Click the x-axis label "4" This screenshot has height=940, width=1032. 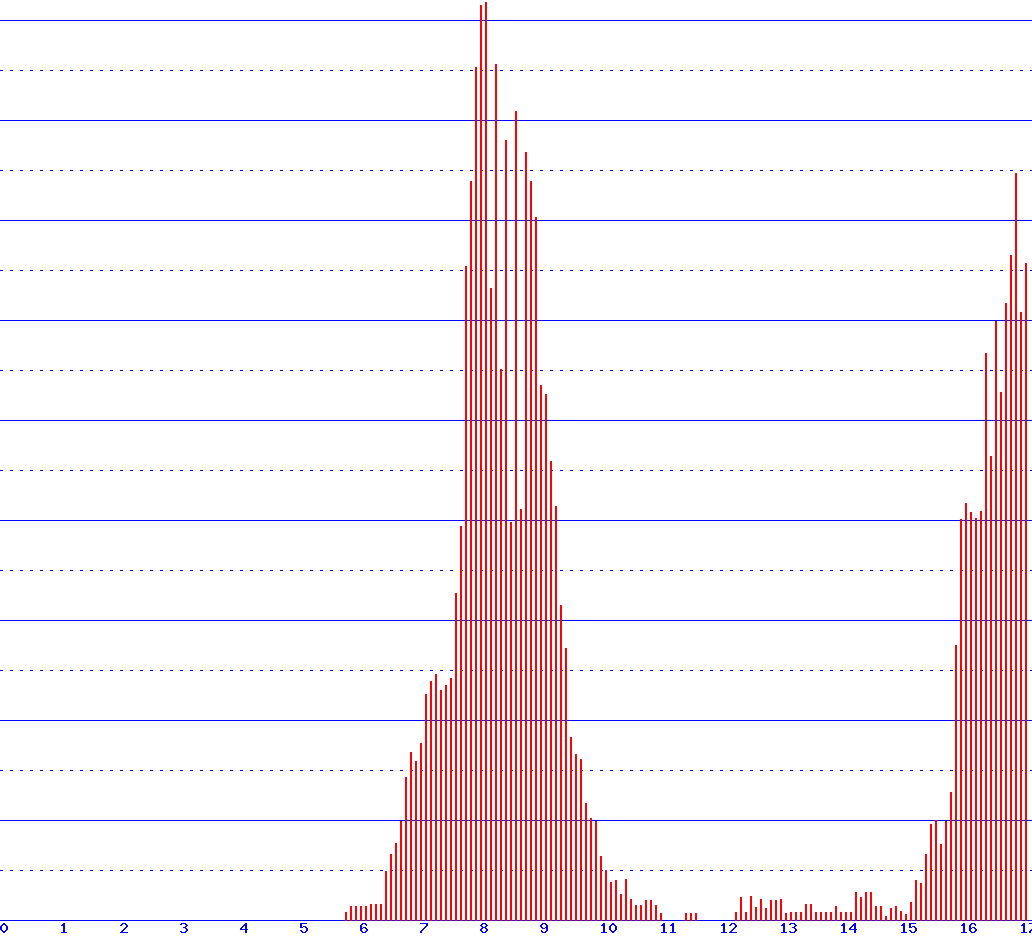pos(244,929)
